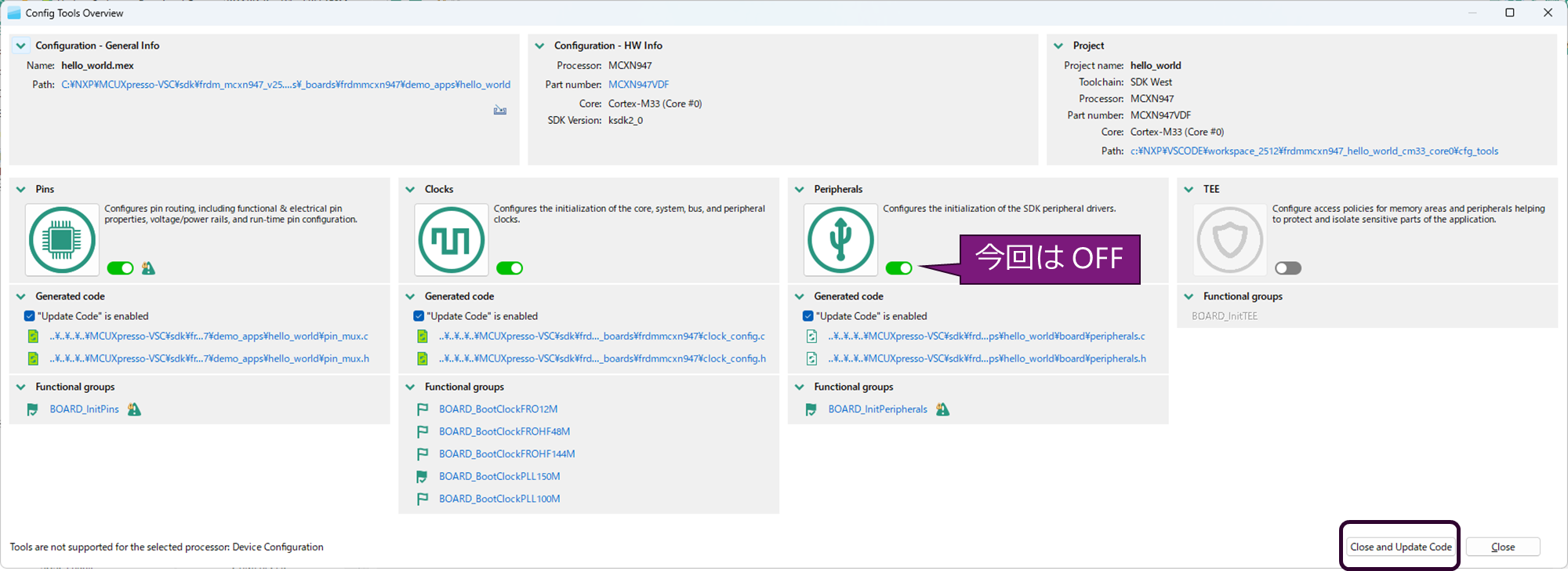
Task: Click the peripherals.h file icon
Action: (811, 358)
